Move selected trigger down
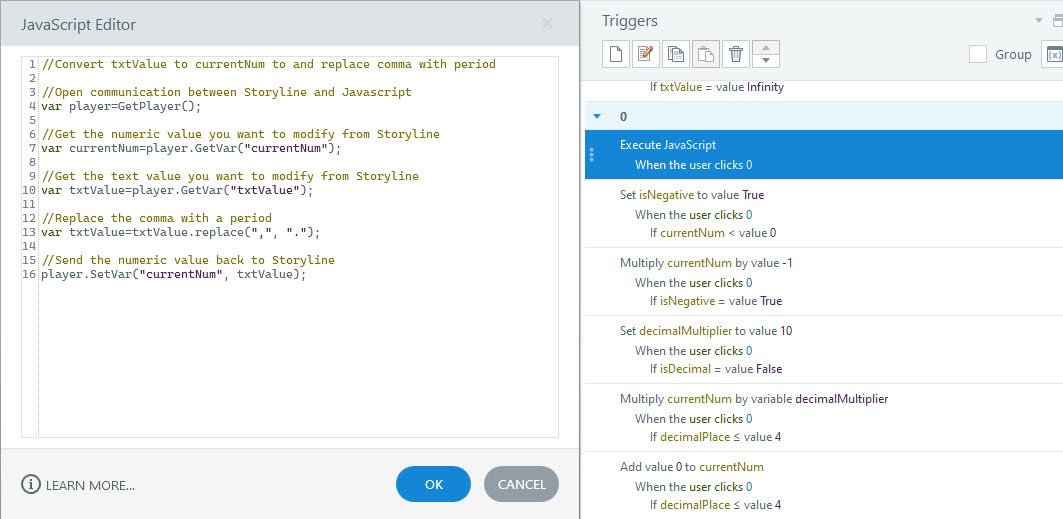This screenshot has width=1063, height=519. point(766,61)
